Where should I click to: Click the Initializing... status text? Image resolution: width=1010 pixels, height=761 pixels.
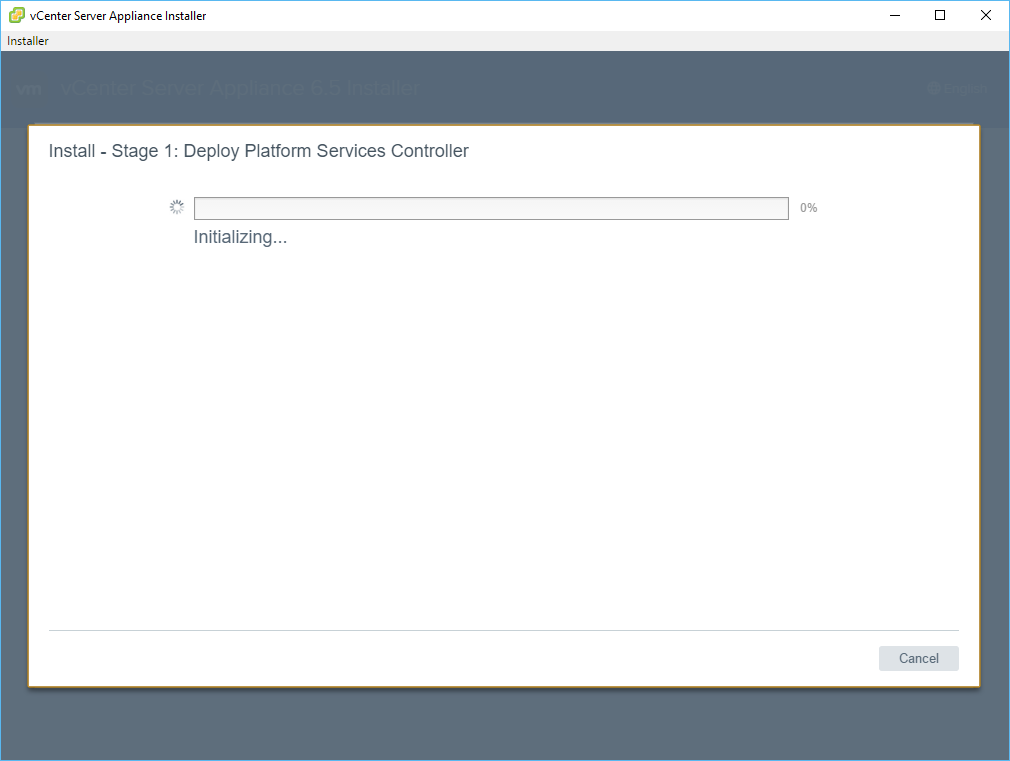(x=240, y=238)
